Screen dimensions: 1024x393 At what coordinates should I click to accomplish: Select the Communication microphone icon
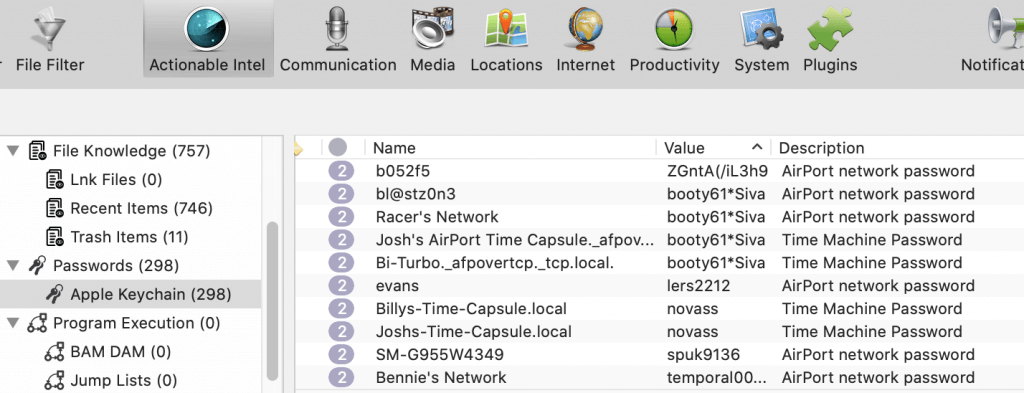[x=338, y=28]
